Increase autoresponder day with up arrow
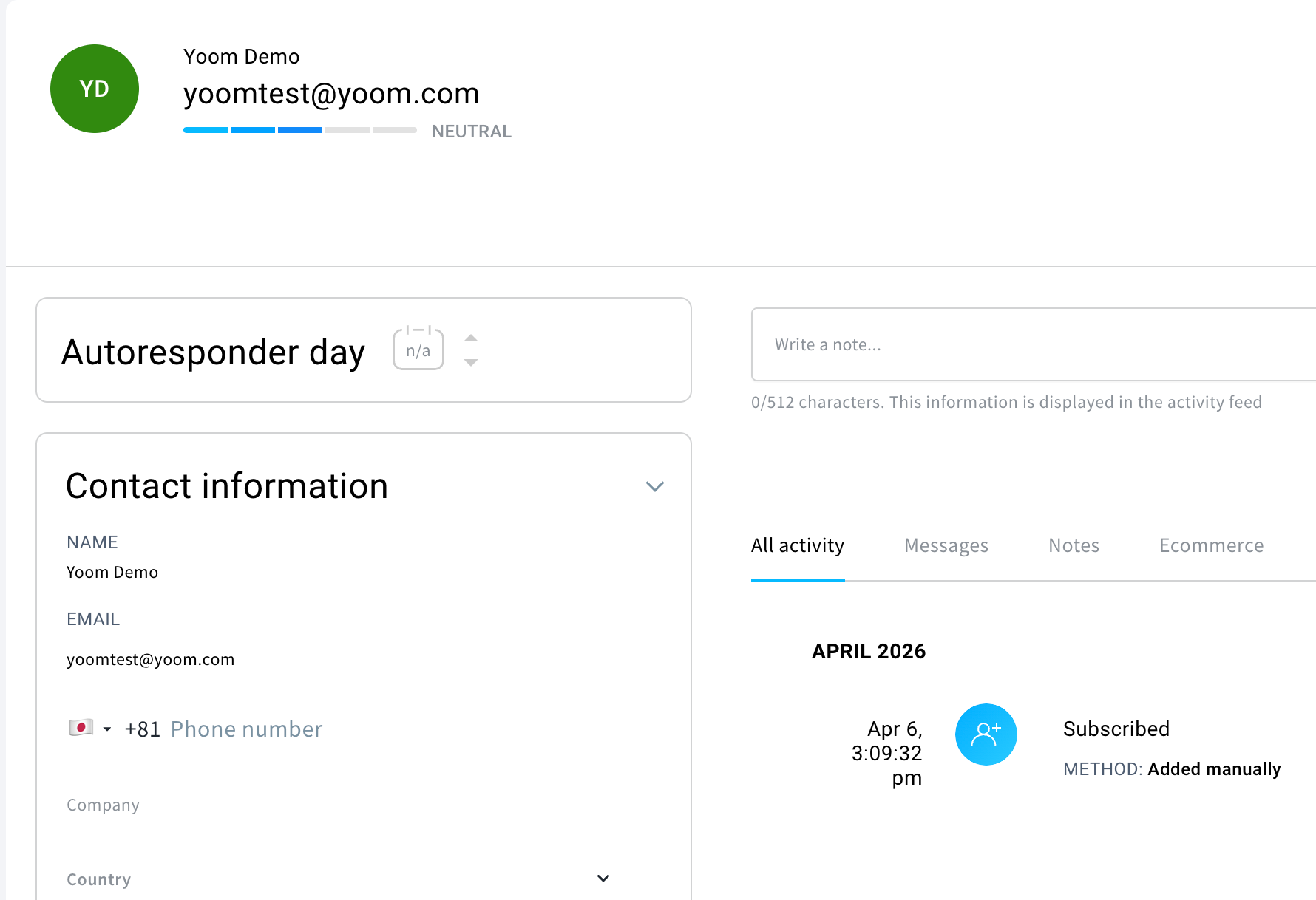Viewport: 1316px width, 900px height. coord(471,338)
